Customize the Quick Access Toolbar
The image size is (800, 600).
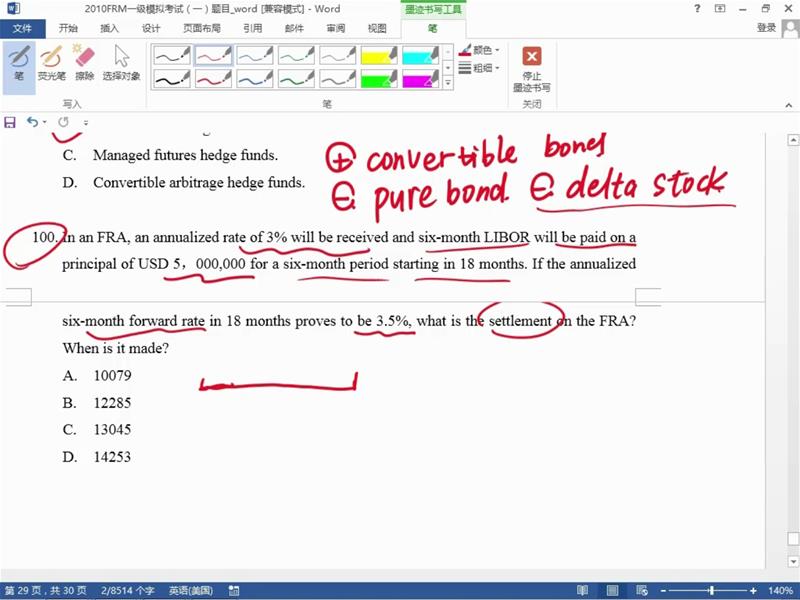[x=86, y=122]
